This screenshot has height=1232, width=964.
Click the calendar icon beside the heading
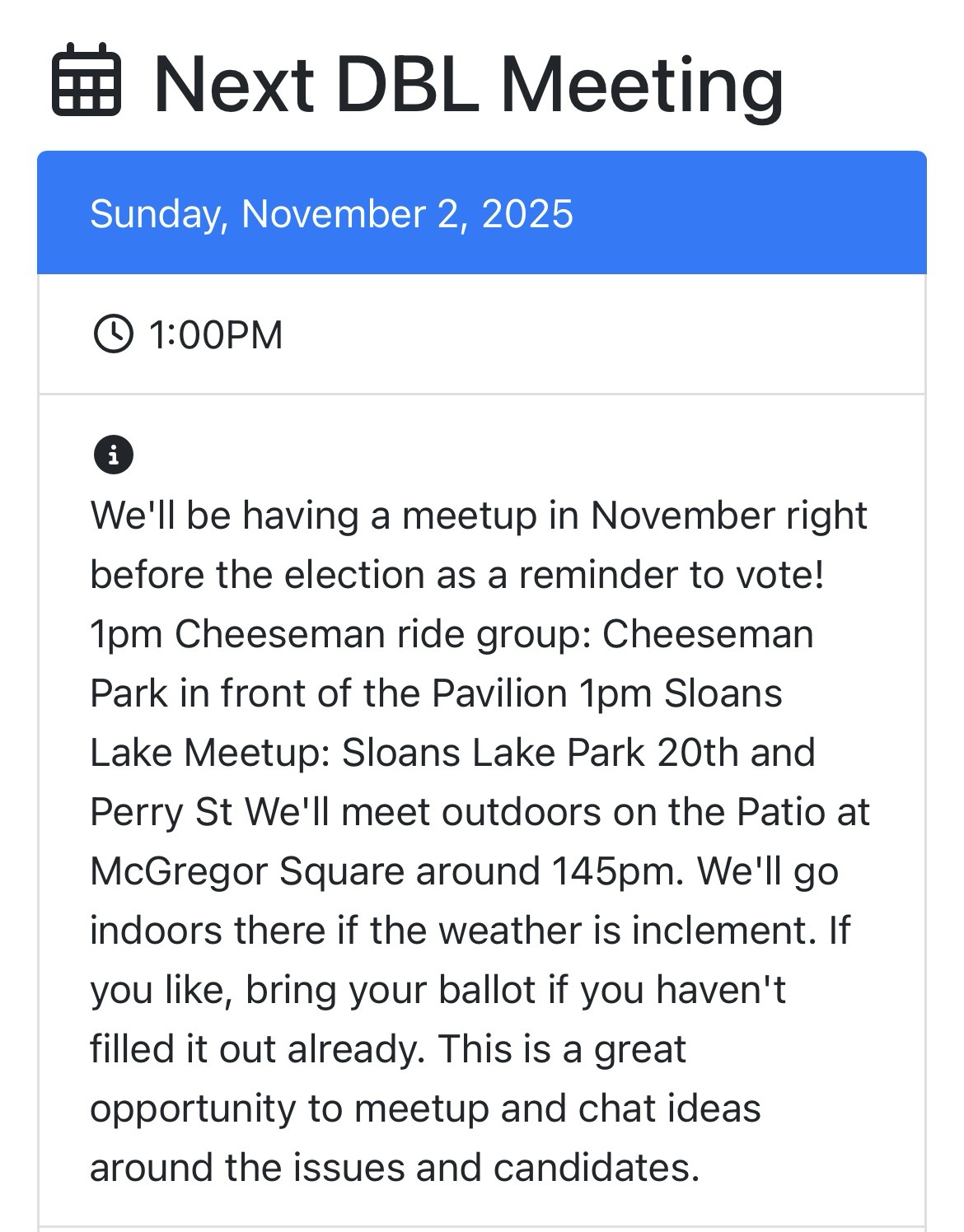tap(87, 80)
